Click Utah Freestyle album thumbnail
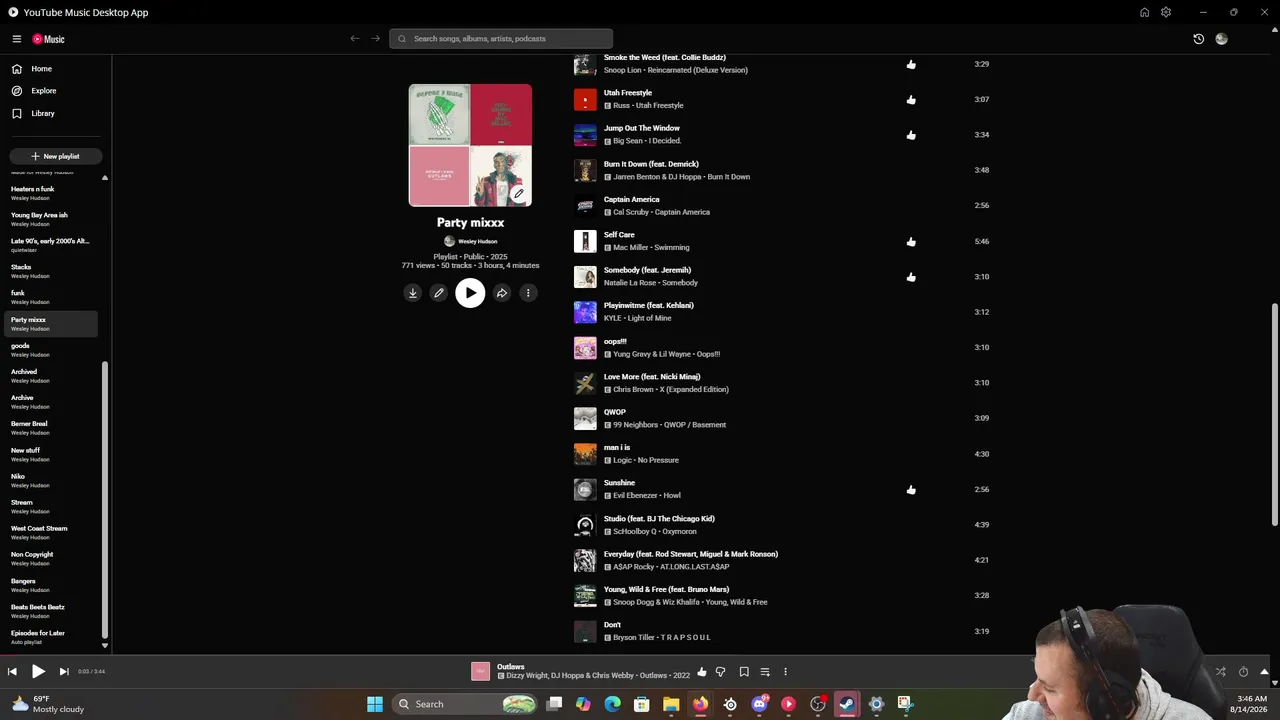This screenshot has width=1280, height=720. pyautogui.click(x=585, y=99)
